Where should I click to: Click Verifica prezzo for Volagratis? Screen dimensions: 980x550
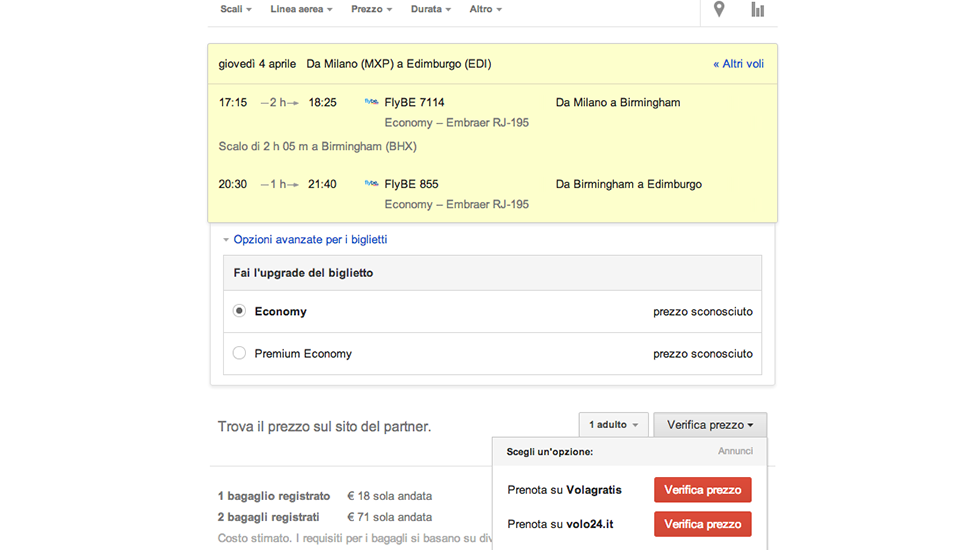coord(702,490)
